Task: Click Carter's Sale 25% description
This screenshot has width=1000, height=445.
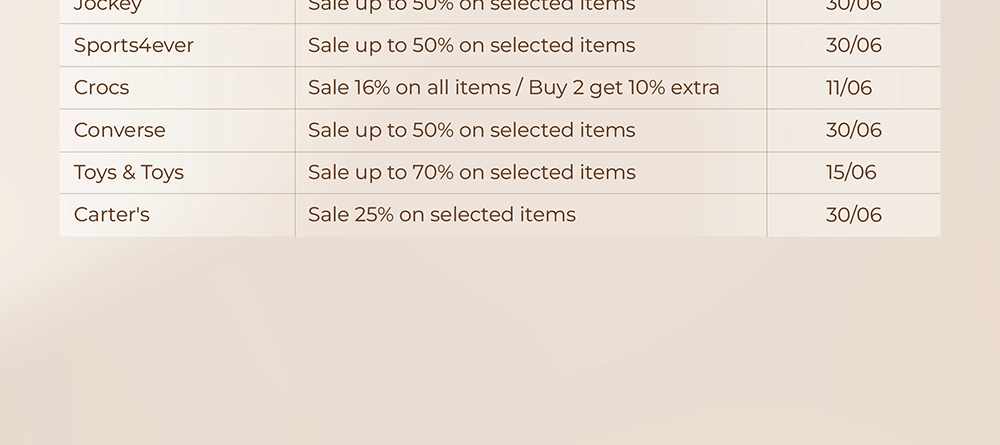Action: [441, 215]
